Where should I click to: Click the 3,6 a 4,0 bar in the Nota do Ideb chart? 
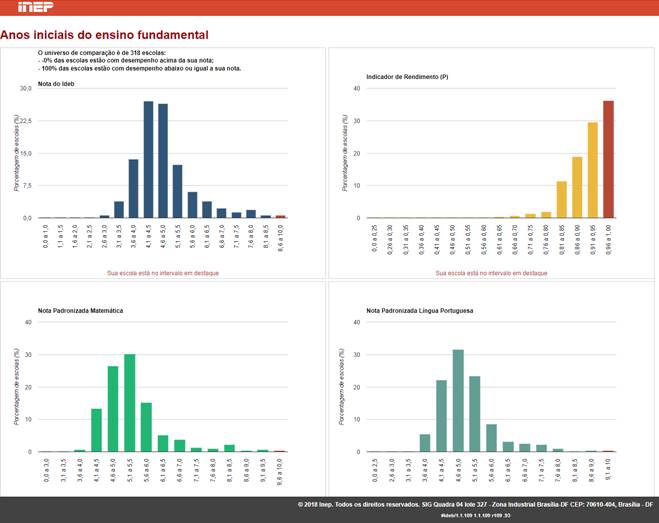(133, 188)
